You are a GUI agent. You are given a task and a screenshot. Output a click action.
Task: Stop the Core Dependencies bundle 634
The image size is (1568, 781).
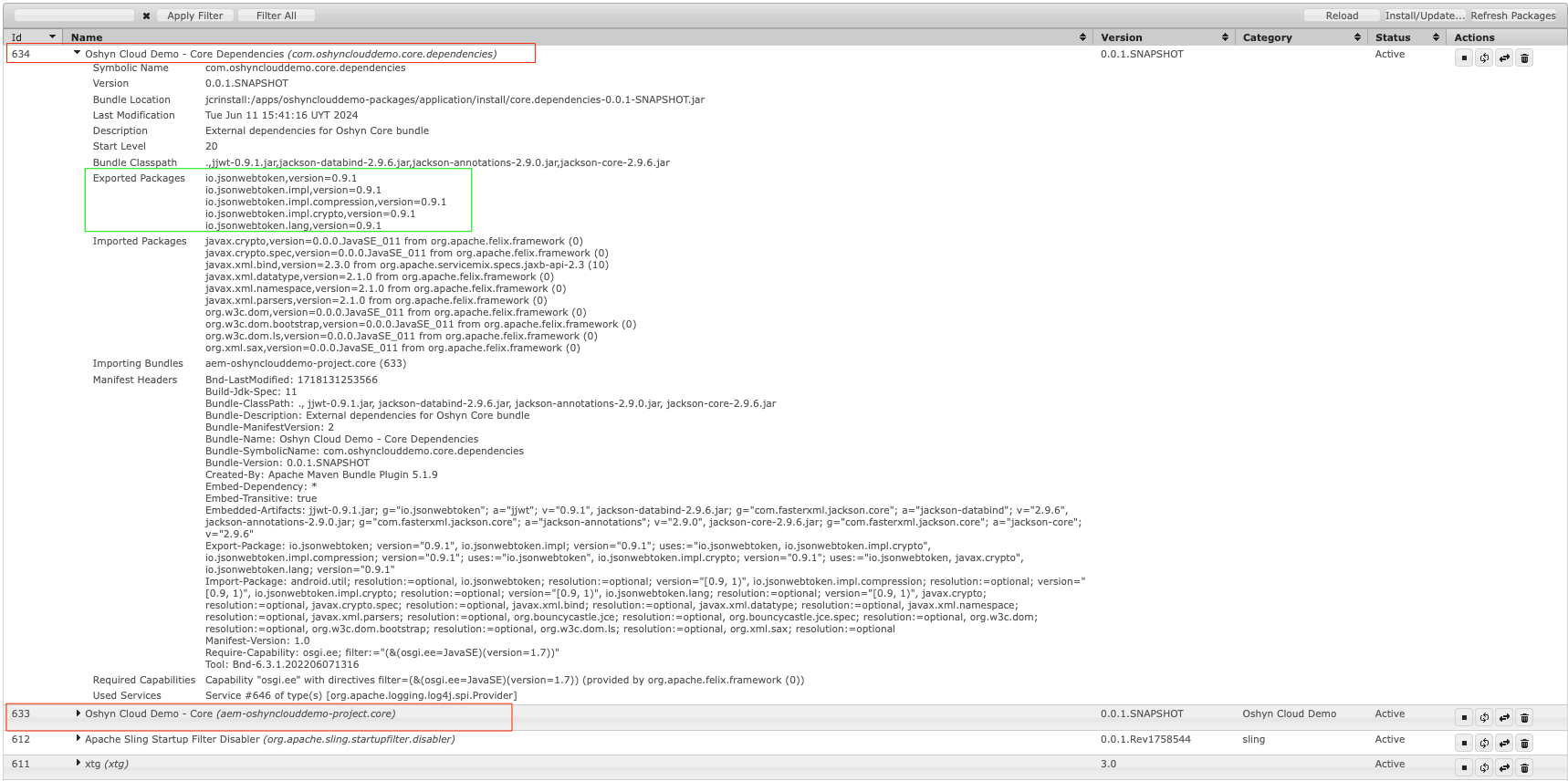point(1464,58)
